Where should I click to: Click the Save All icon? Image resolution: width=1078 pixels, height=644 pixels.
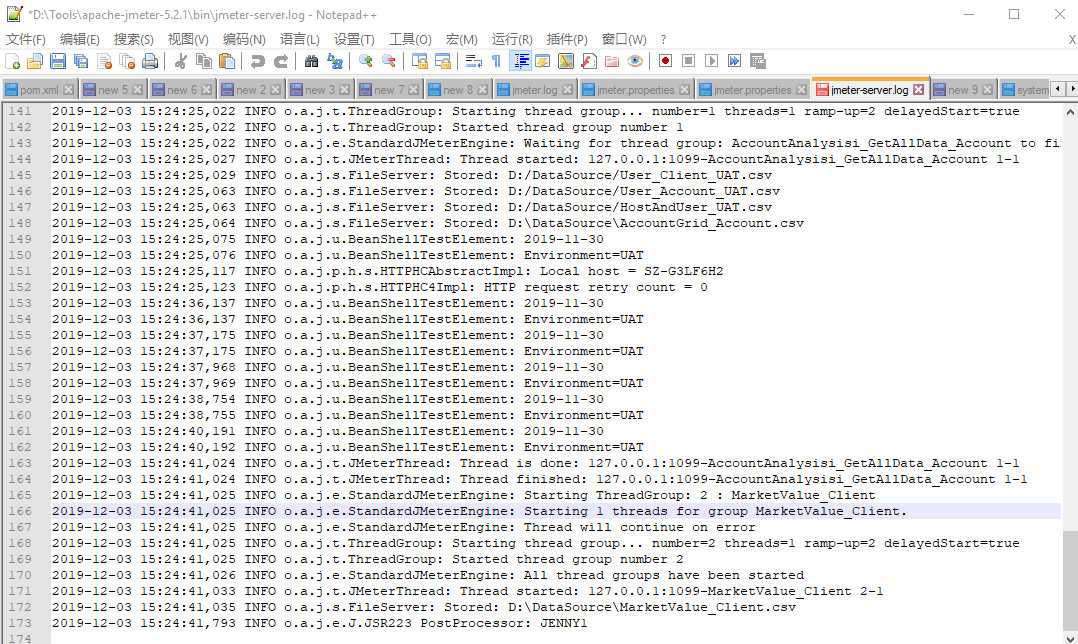tap(81, 61)
